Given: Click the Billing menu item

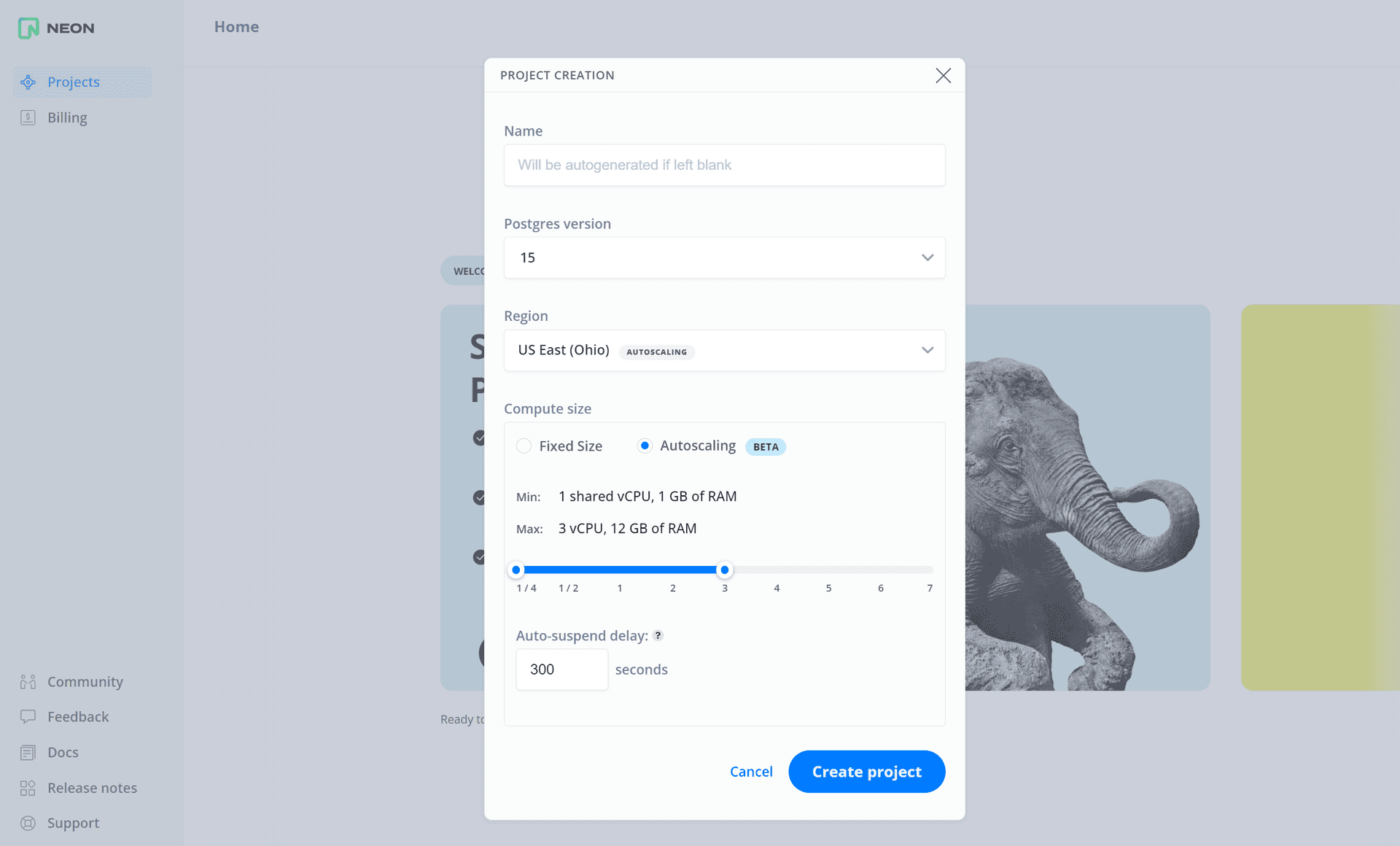Looking at the screenshot, I should 68,117.
